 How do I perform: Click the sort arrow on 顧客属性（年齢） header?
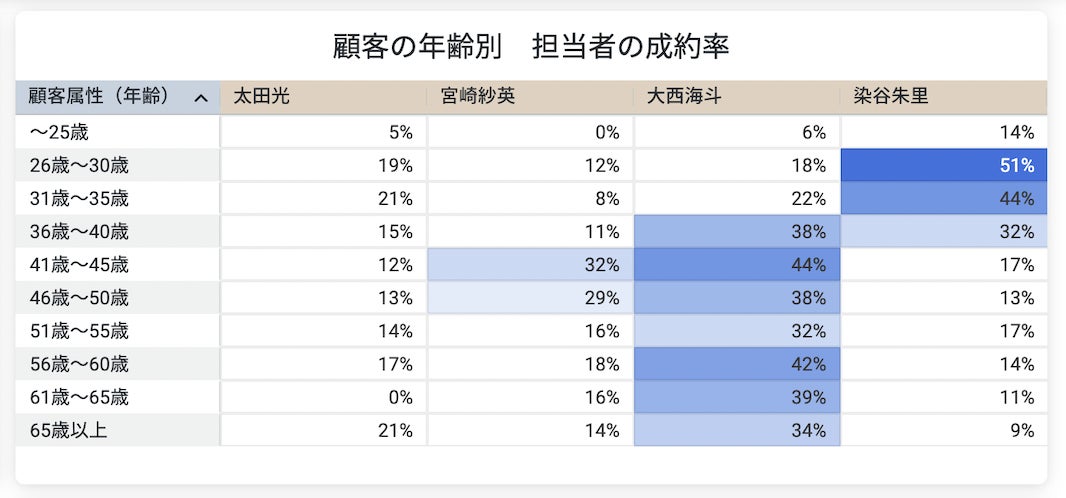[201, 98]
